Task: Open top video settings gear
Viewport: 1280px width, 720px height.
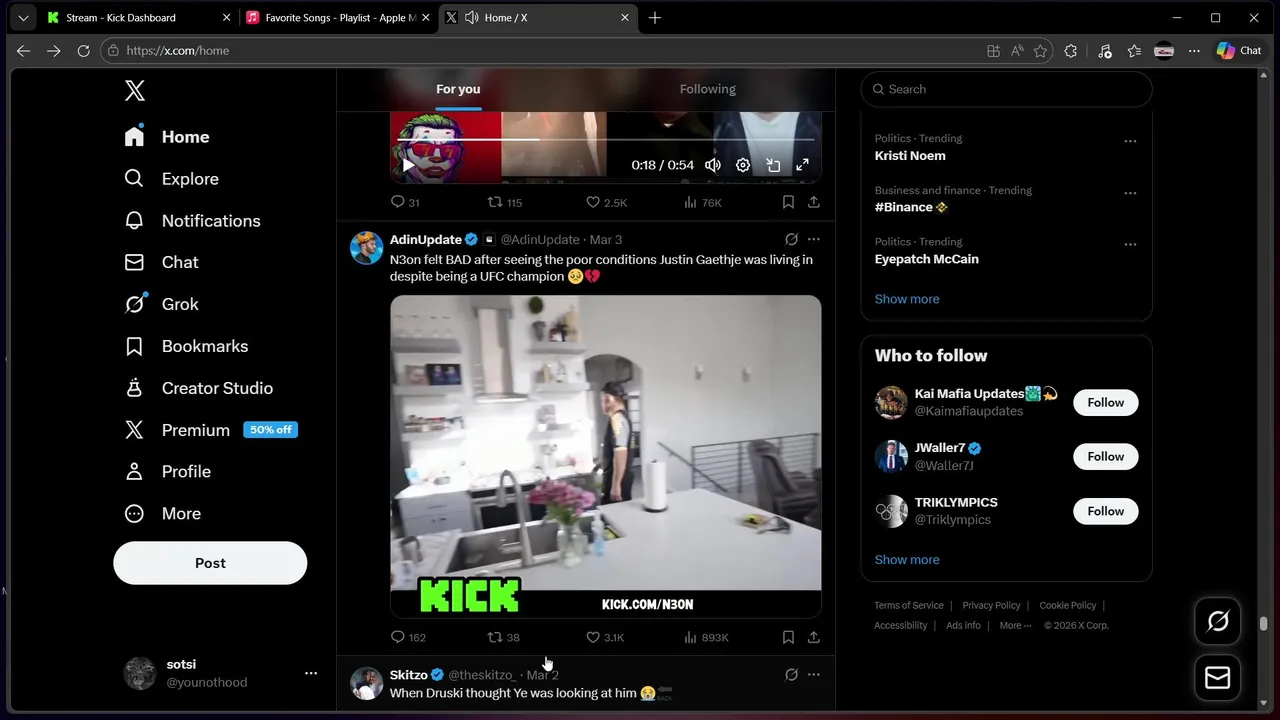Action: coord(743,165)
